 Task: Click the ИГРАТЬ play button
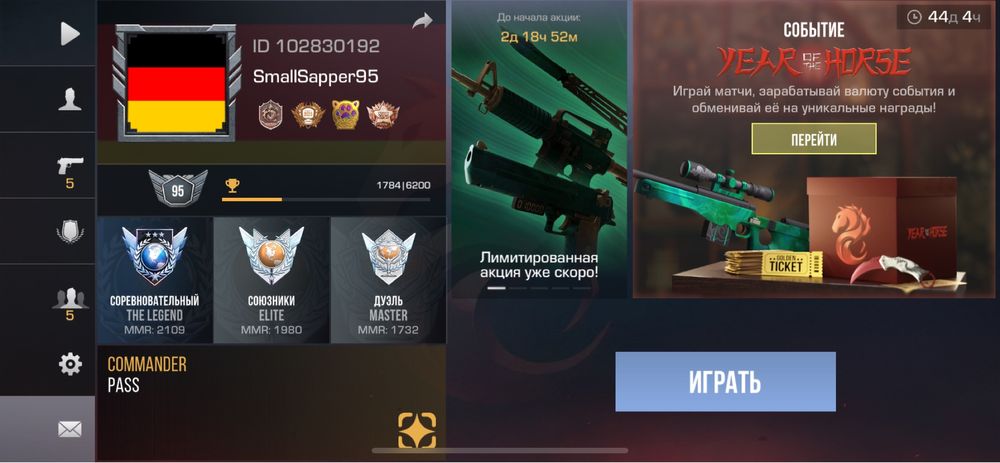click(x=725, y=381)
